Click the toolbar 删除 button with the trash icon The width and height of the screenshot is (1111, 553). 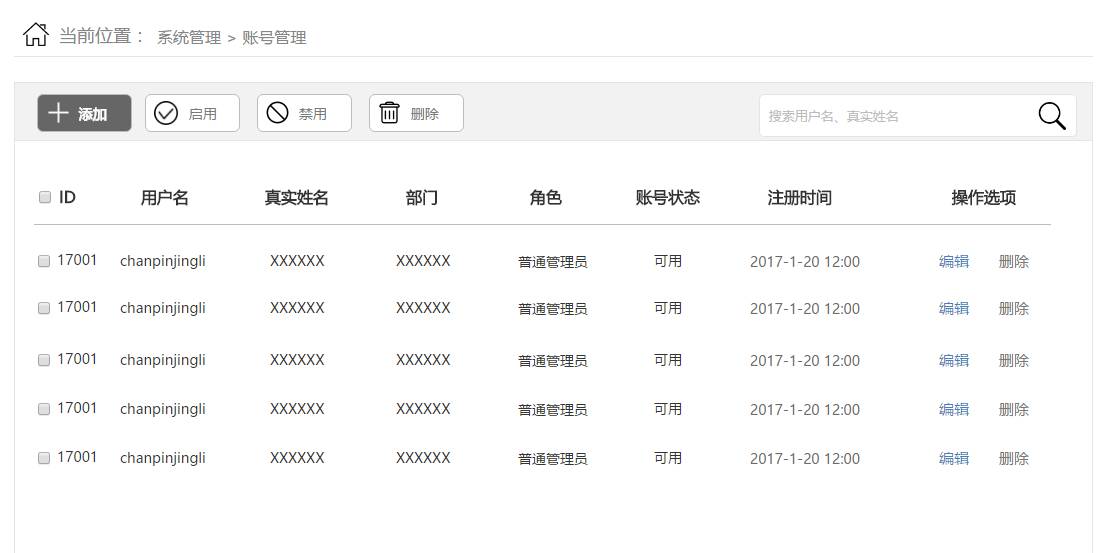coord(417,113)
